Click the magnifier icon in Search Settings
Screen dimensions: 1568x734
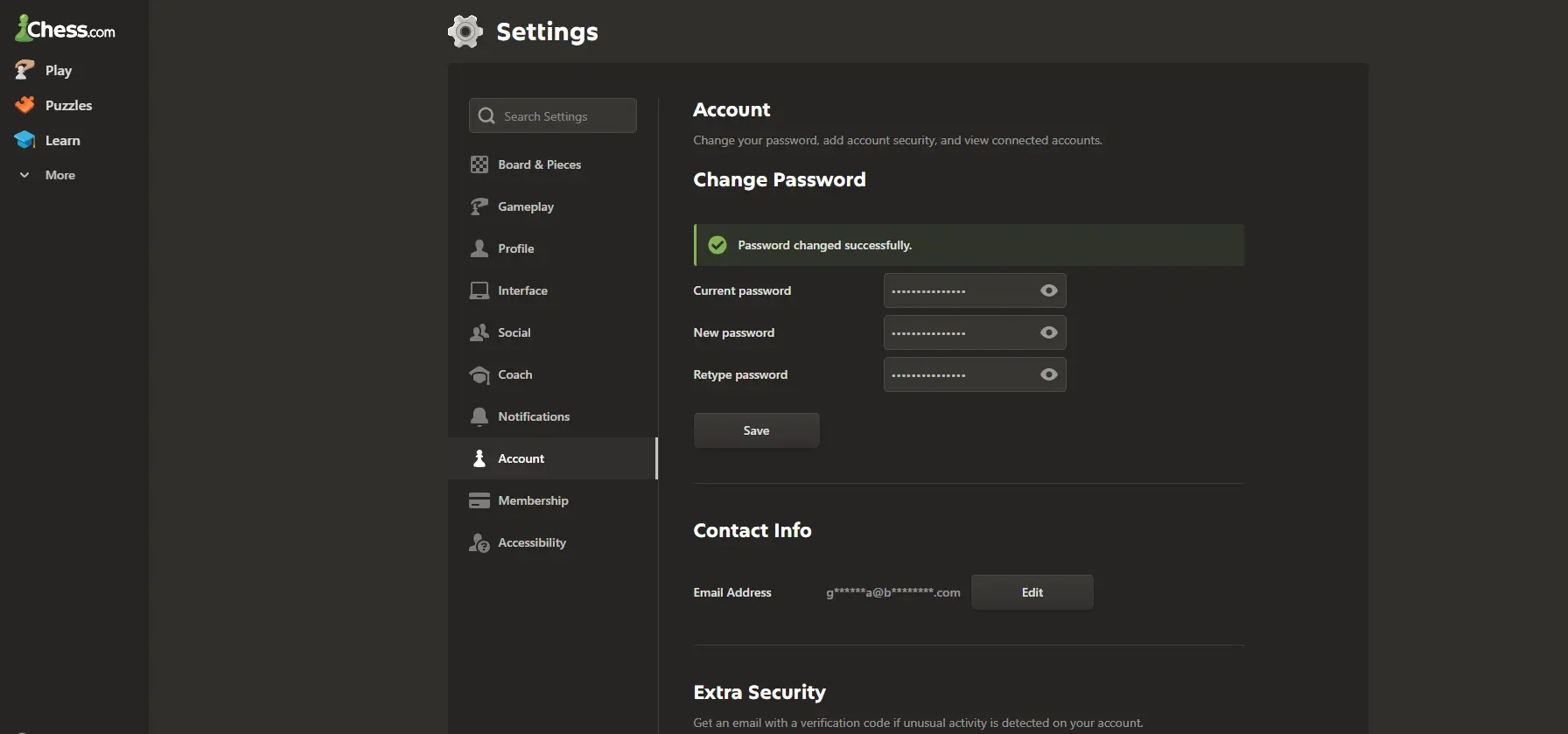click(486, 115)
